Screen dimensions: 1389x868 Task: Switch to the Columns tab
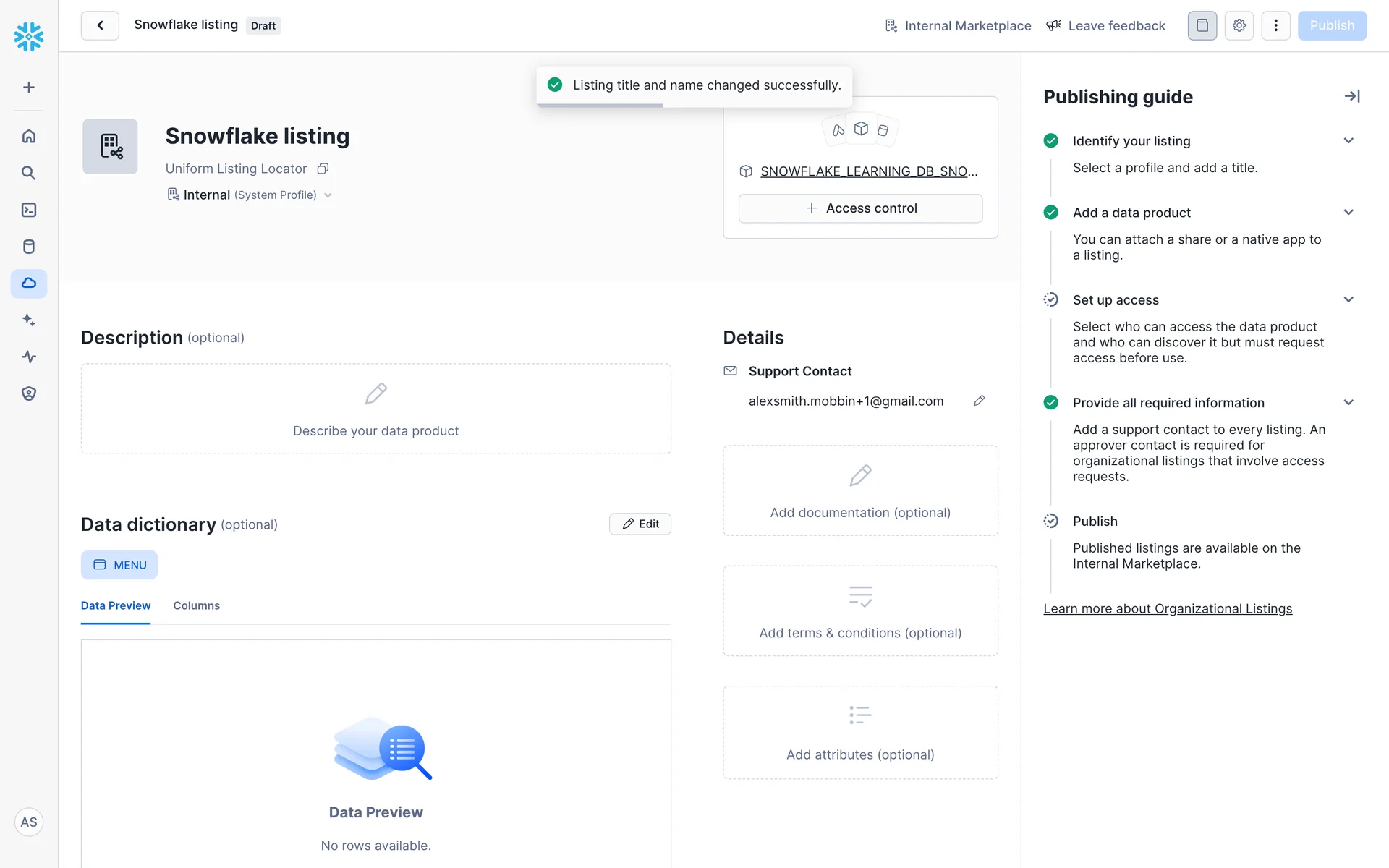196,605
